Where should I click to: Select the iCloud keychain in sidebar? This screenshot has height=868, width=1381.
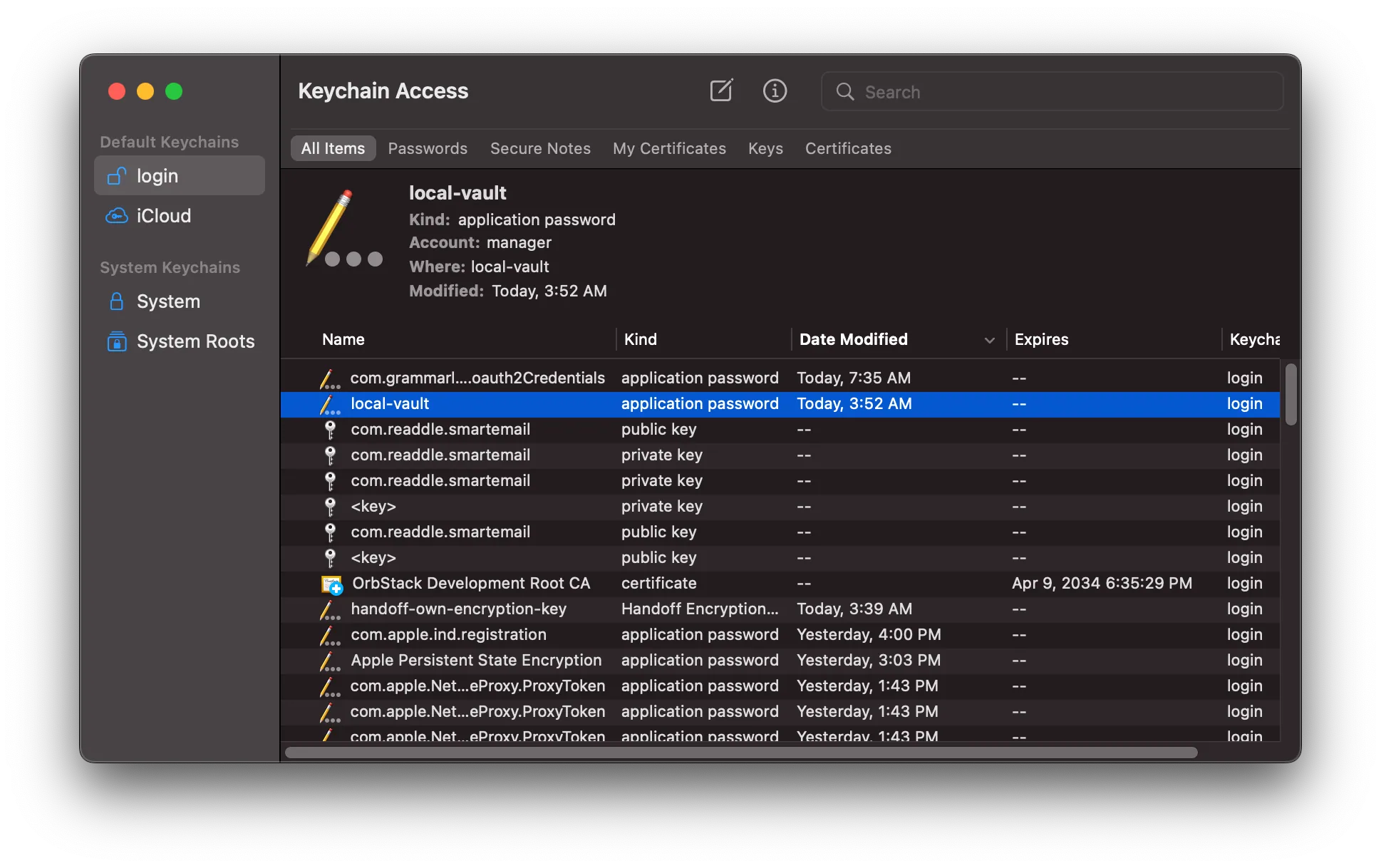click(x=180, y=216)
